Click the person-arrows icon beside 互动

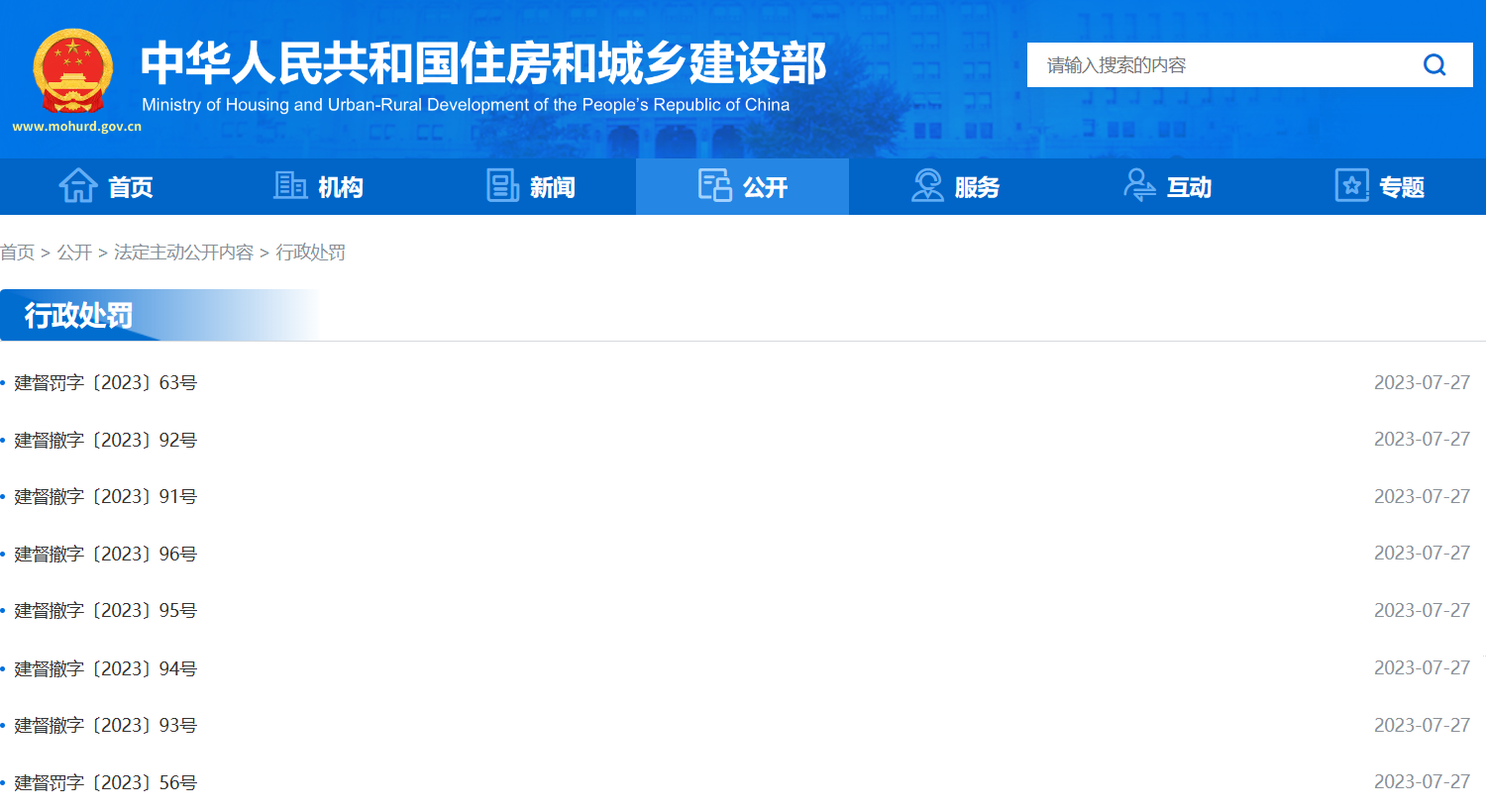click(1139, 185)
